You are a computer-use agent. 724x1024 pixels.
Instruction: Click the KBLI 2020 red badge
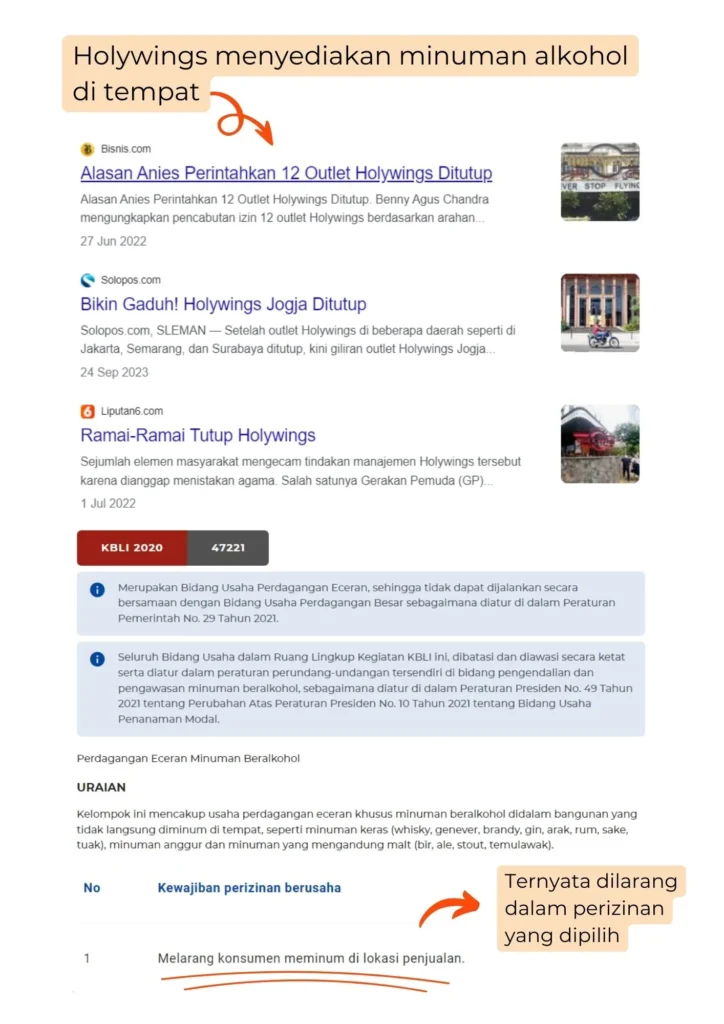132,548
